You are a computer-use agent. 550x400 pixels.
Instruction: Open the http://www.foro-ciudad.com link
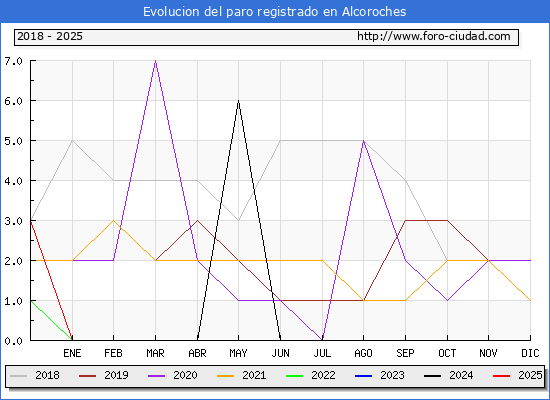[434, 36]
